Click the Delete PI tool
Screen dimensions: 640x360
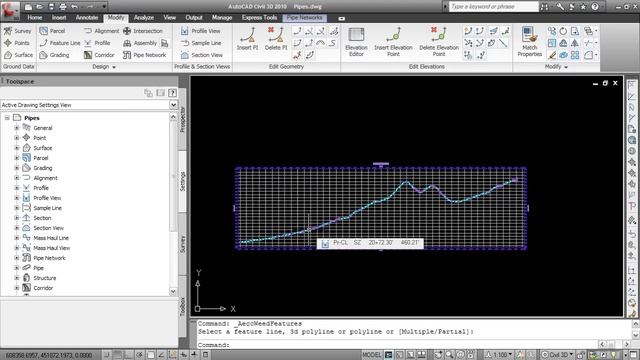click(x=276, y=39)
